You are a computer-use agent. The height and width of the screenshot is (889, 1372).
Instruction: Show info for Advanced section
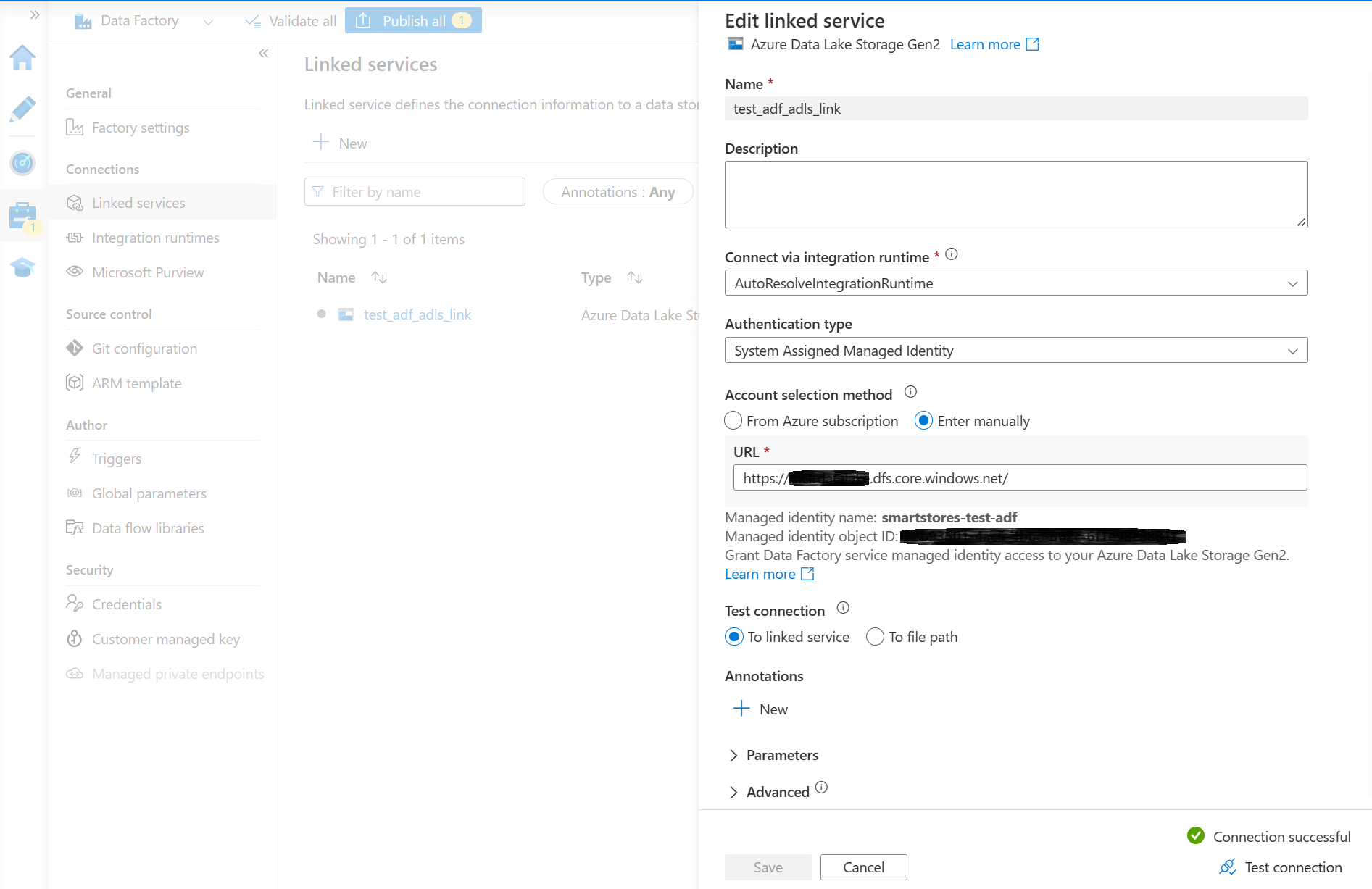click(821, 788)
